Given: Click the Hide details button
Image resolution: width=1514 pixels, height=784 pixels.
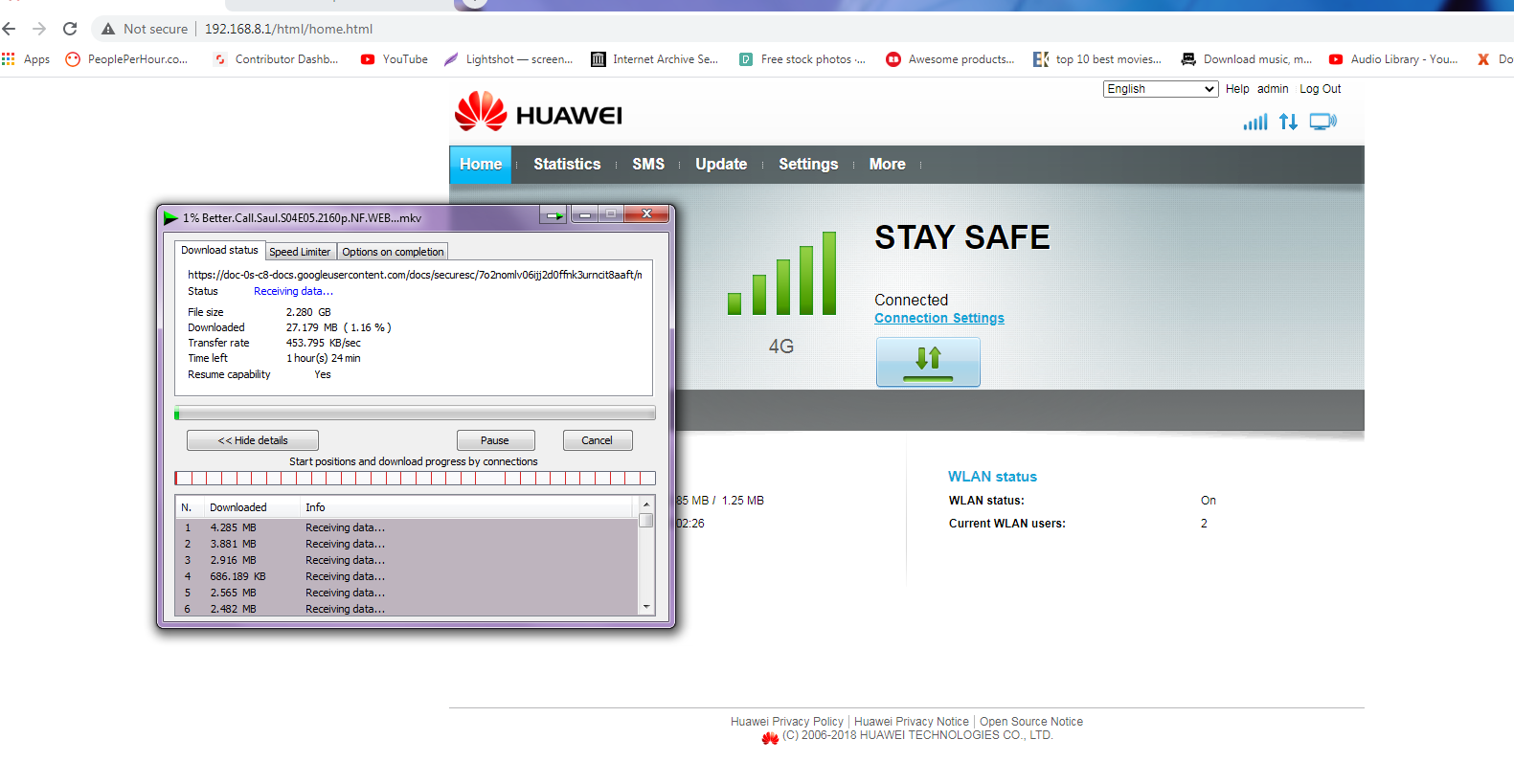Looking at the screenshot, I should 253,440.
